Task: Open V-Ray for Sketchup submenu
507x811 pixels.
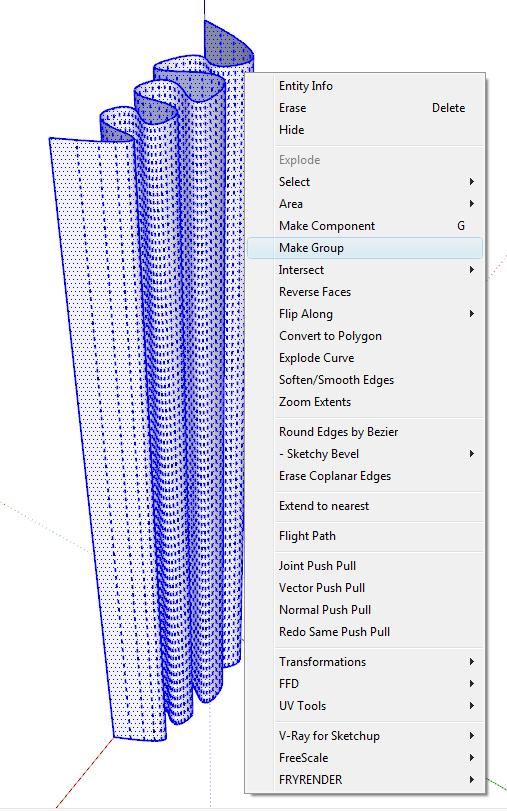Action: pos(365,735)
